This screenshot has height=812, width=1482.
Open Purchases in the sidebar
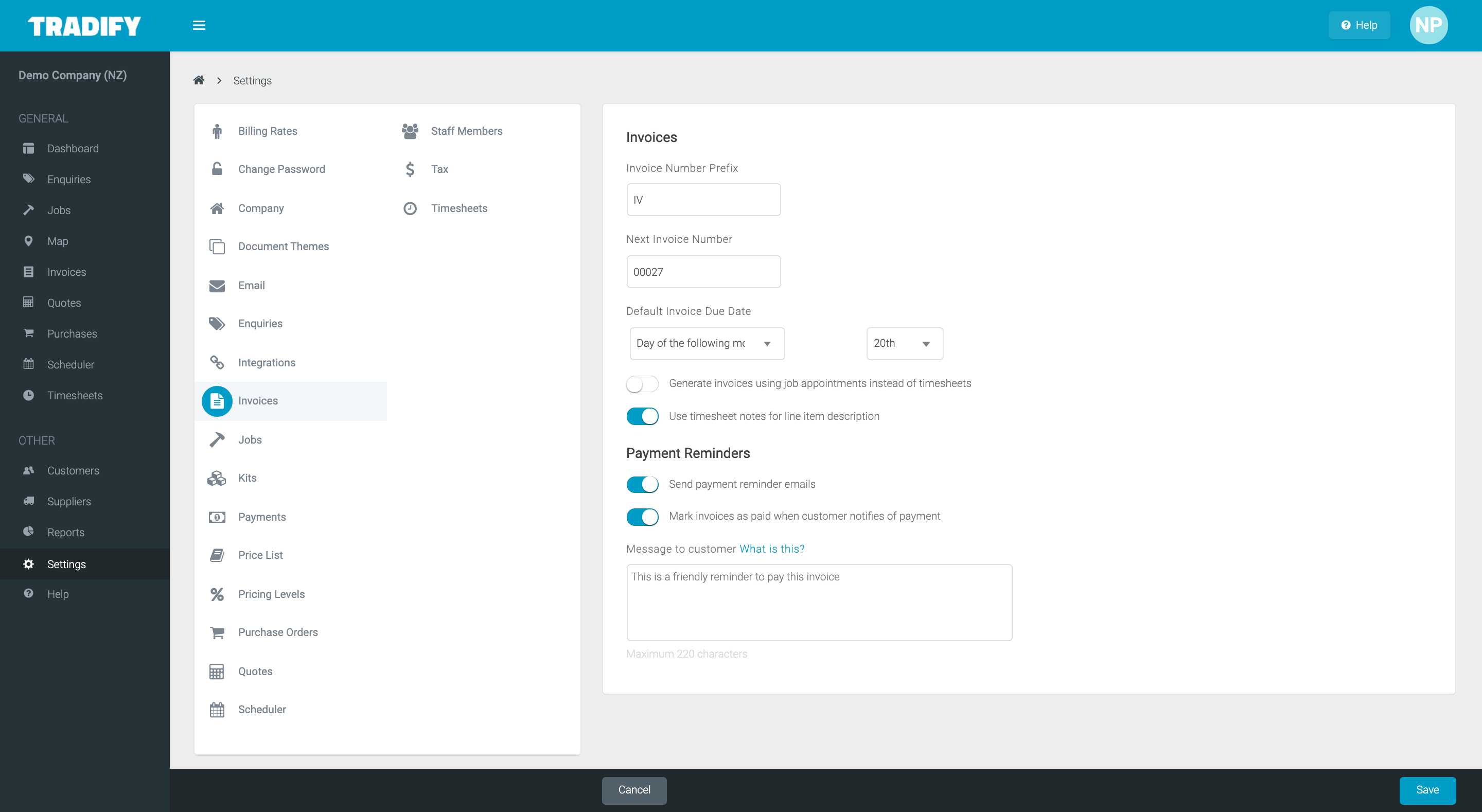(x=72, y=334)
